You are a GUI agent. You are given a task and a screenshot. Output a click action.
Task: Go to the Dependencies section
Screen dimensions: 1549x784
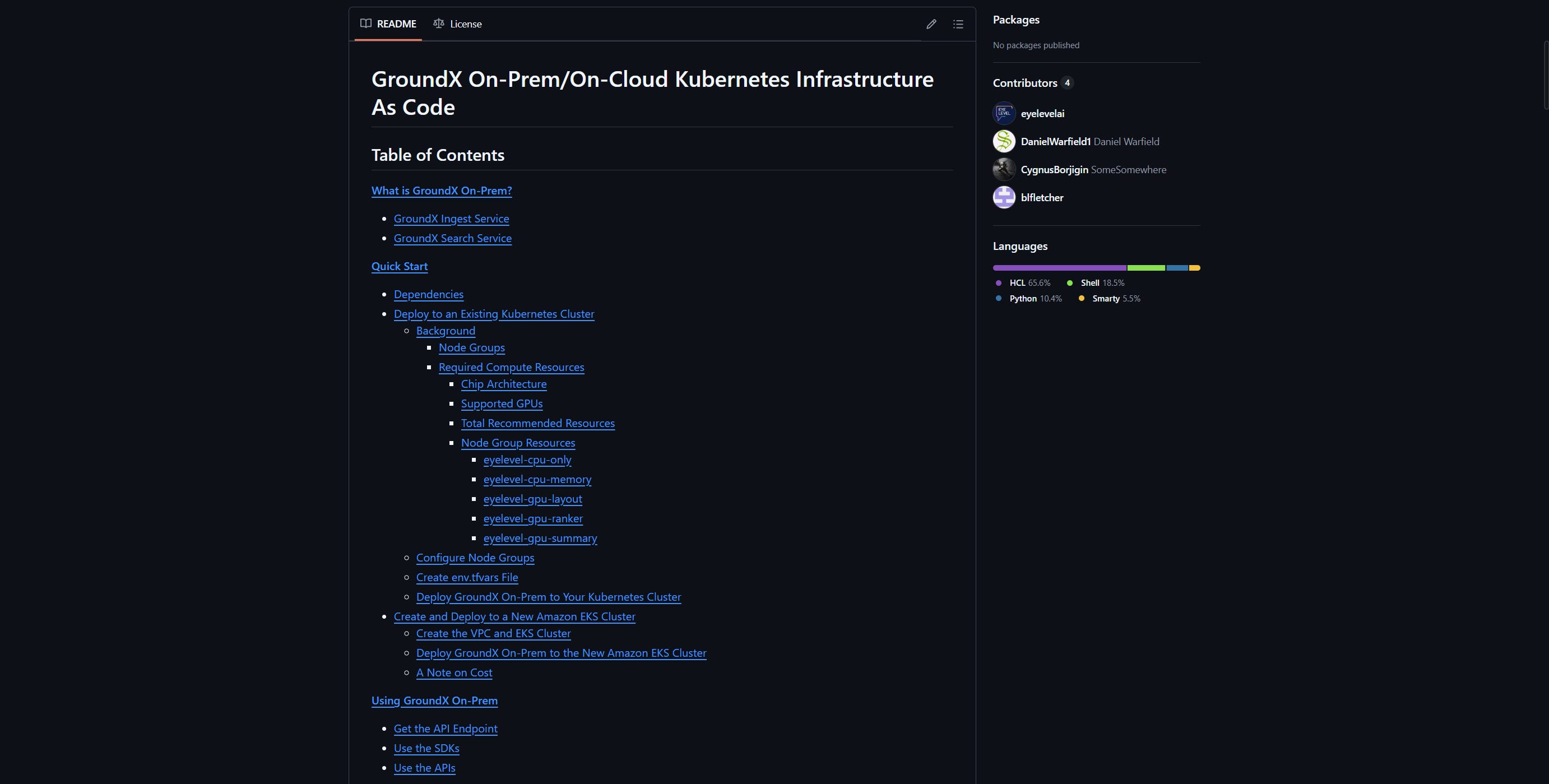(428, 294)
